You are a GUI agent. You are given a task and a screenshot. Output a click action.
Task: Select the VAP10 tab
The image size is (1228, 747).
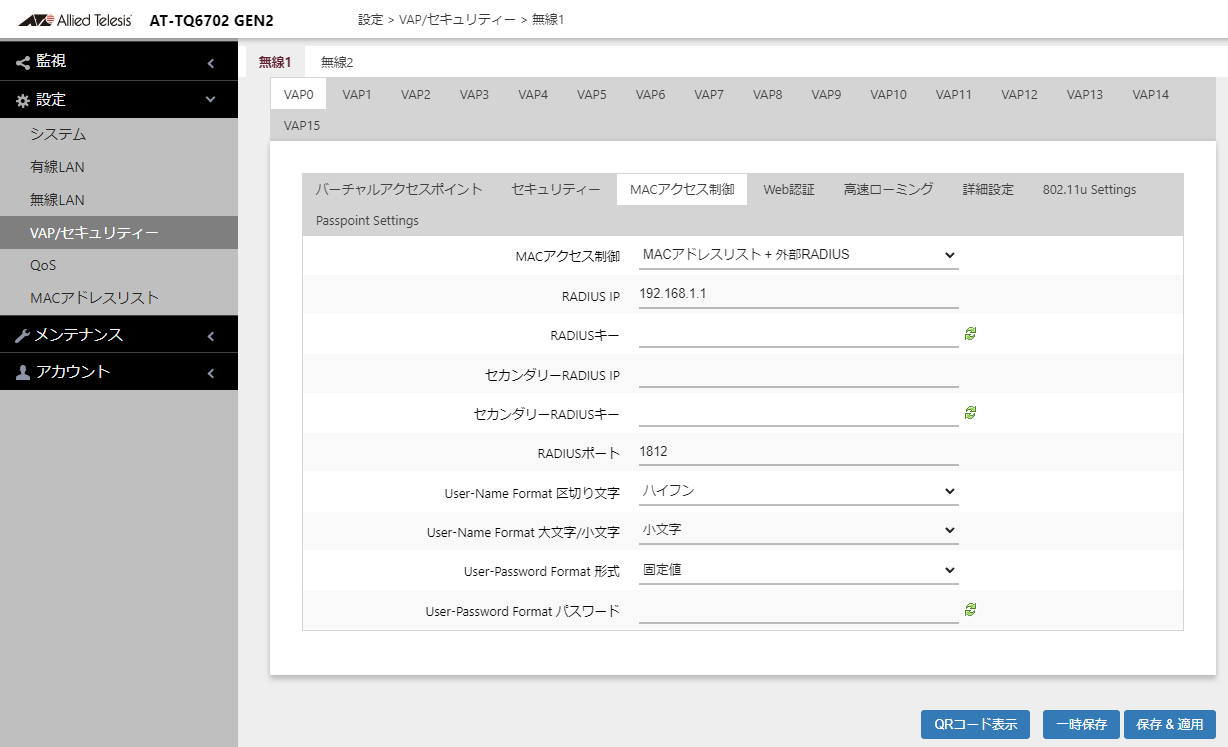pos(888,95)
